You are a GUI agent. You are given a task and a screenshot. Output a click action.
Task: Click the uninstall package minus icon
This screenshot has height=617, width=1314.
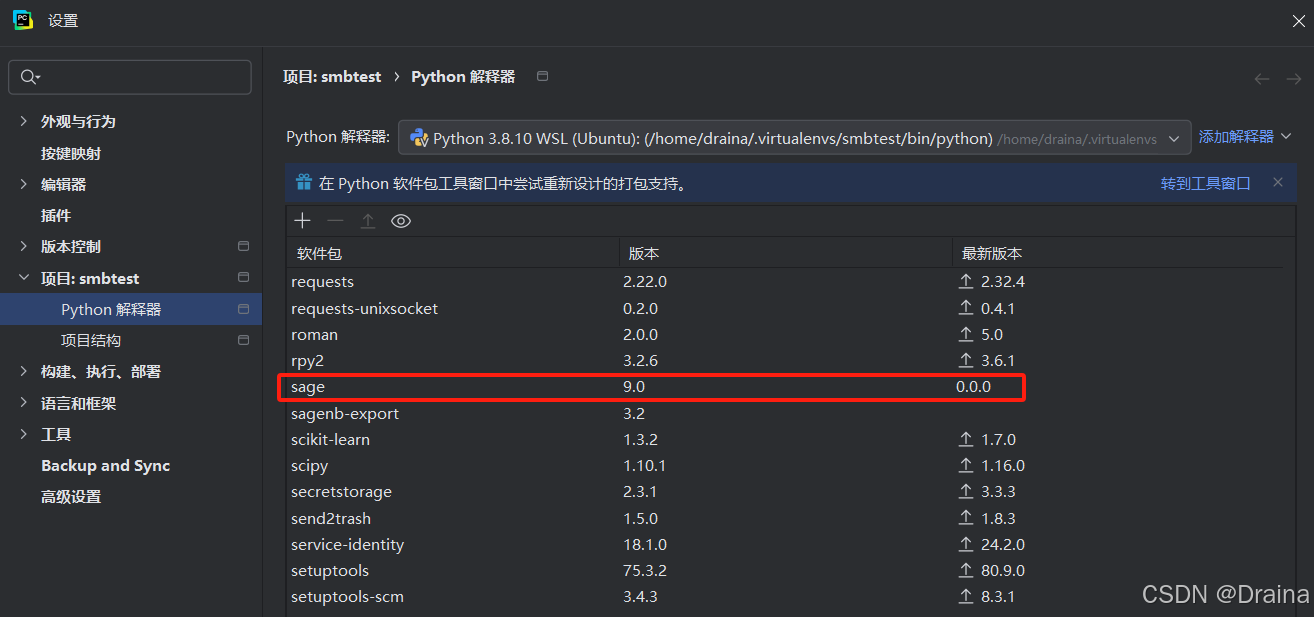[335, 221]
